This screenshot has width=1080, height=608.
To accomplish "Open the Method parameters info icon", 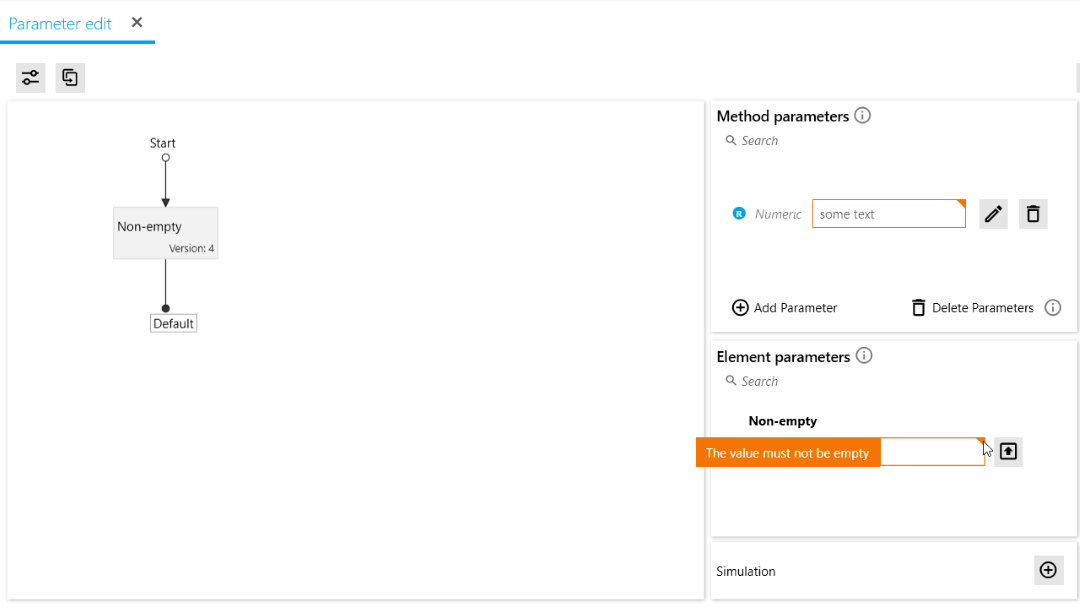I will tap(863, 115).
